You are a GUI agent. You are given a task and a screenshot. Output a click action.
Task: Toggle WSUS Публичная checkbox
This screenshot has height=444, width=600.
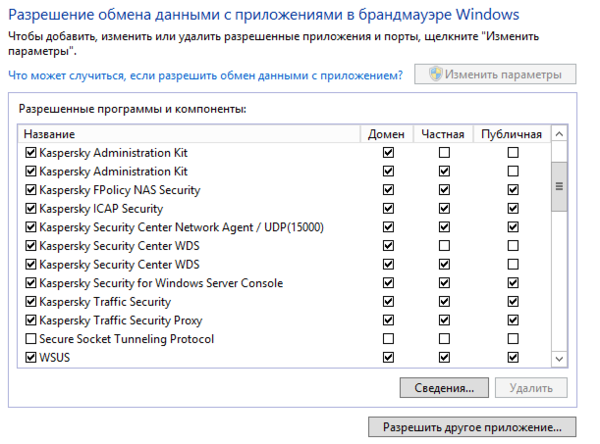pyautogui.click(x=512, y=357)
